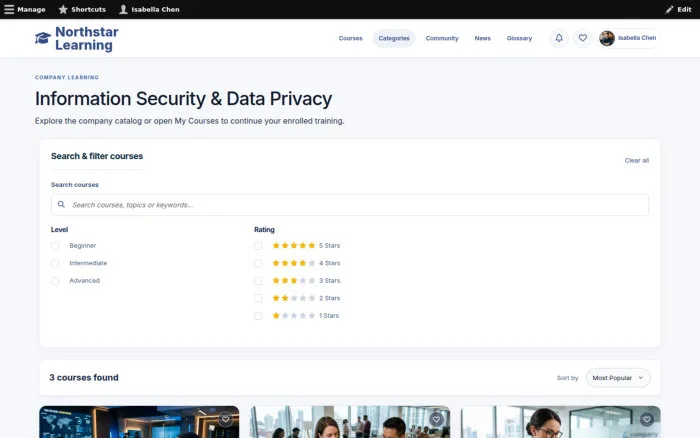The width and height of the screenshot is (700, 438).
Task: Click the 'Search & filter courses' heading
Action: click(97, 156)
